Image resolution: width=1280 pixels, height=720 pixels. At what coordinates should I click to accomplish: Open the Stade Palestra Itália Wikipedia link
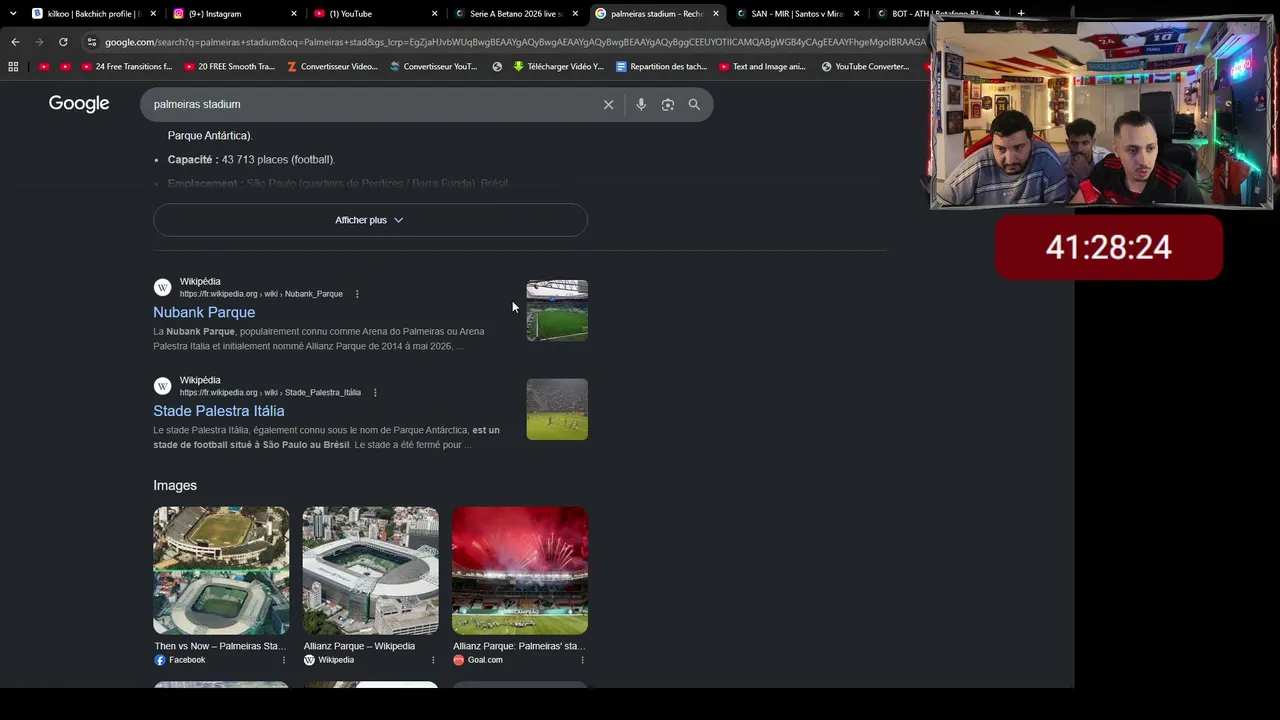(219, 411)
